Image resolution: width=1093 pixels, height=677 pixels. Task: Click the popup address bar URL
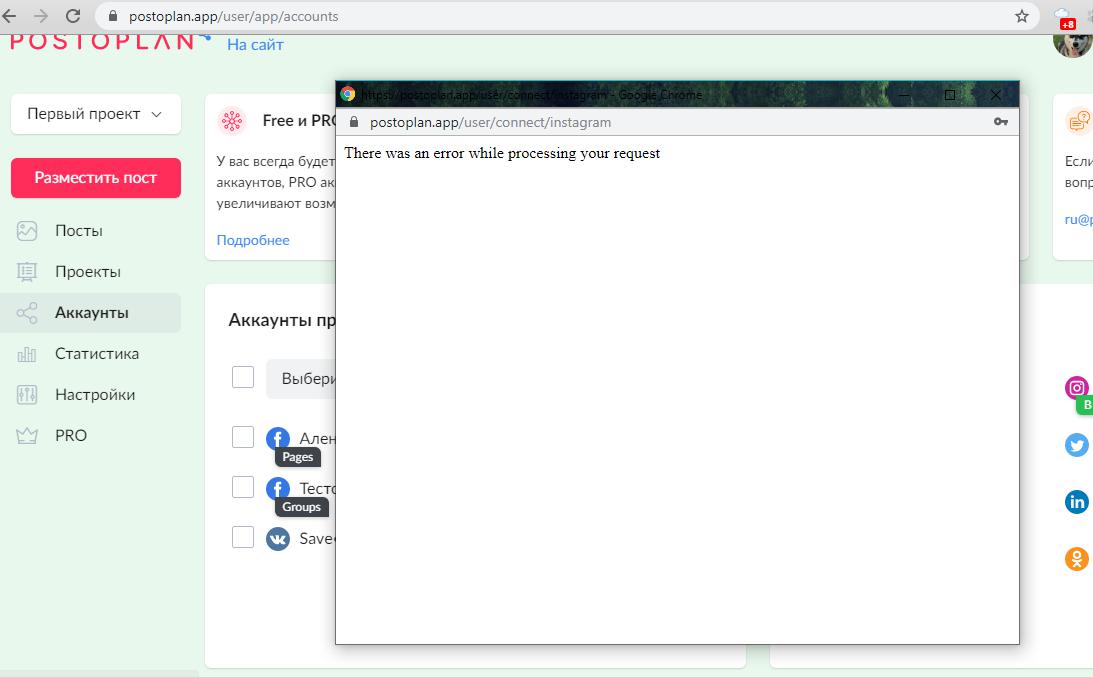click(491, 122)
